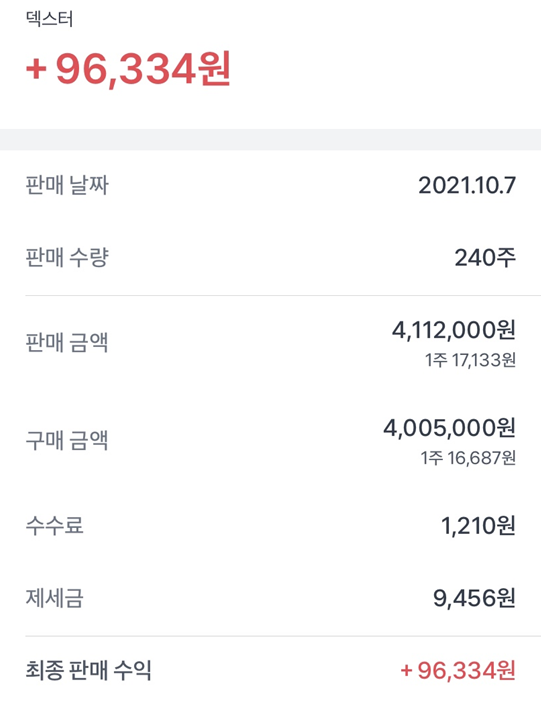Select the 수수료 label

click(x=54, y=525)
